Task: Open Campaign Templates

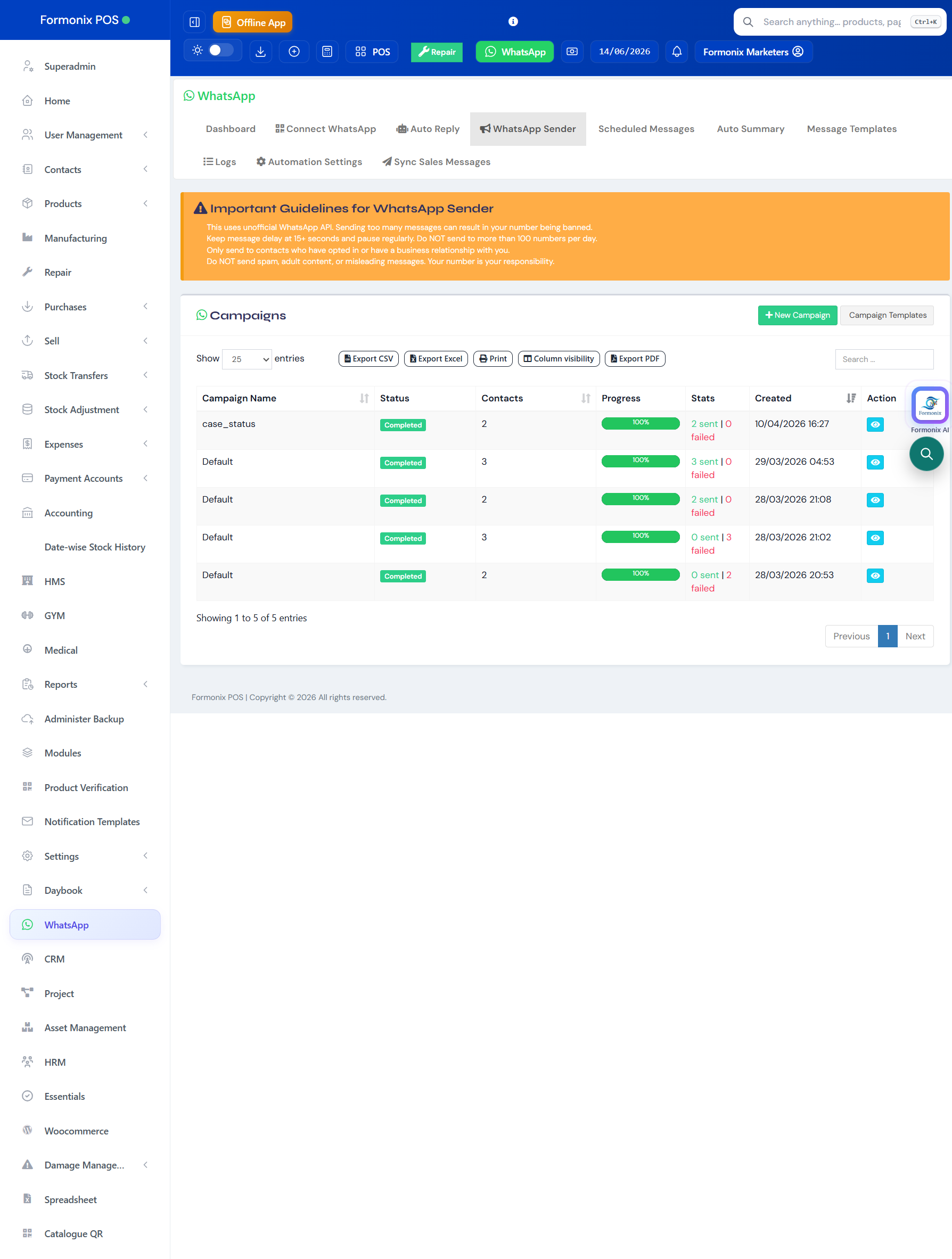Action: click(887, 315)
